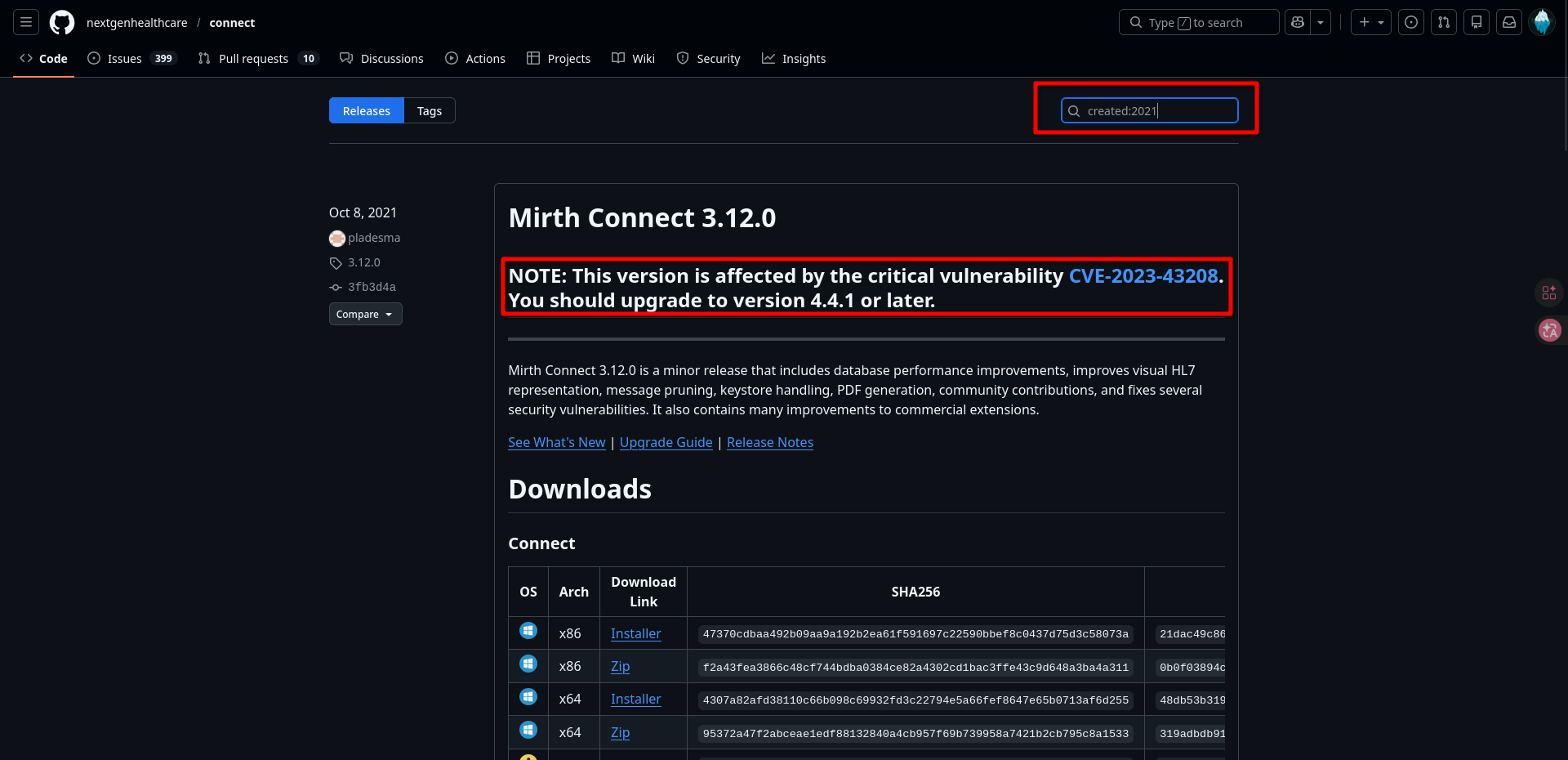Viewport: 1568px width, 760px height.
Task: Open the Pull requests tab
Action: pyautogui.click(x=258, y=58)
